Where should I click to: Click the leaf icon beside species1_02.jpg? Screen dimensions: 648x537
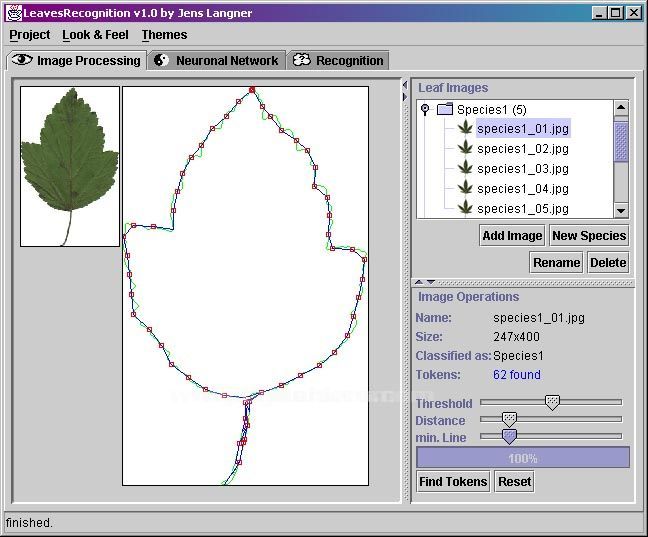[464, 148]
